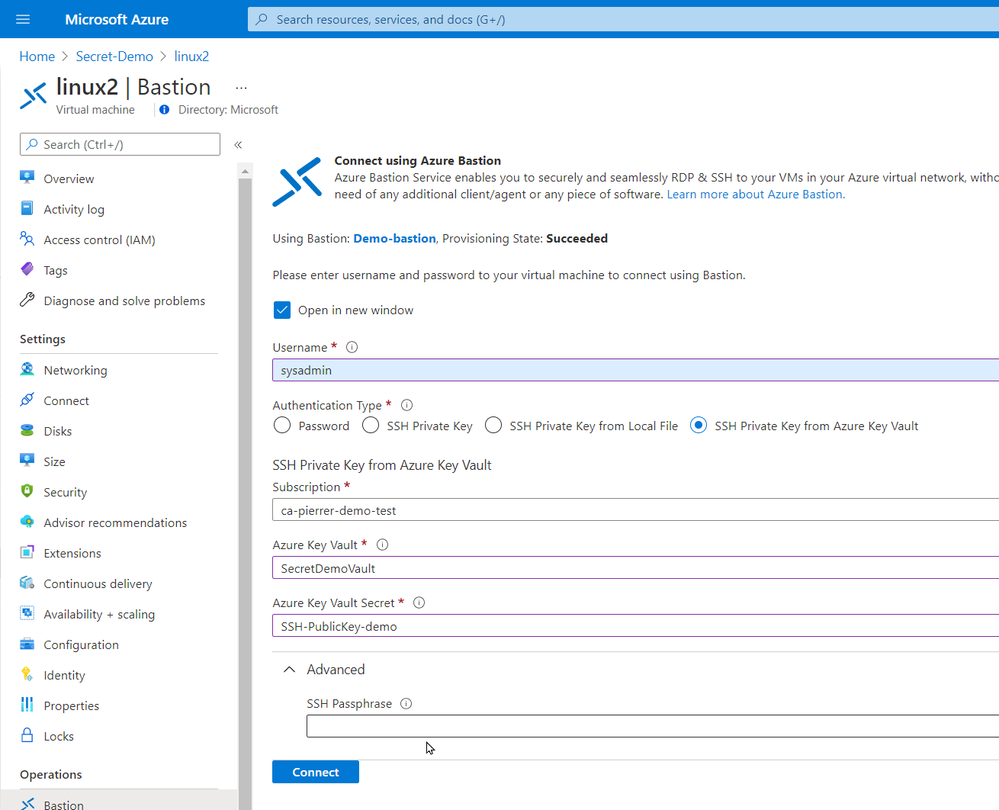Click the Extensions icon
Viewport: 999px width, 810px height.
(27, 553)
